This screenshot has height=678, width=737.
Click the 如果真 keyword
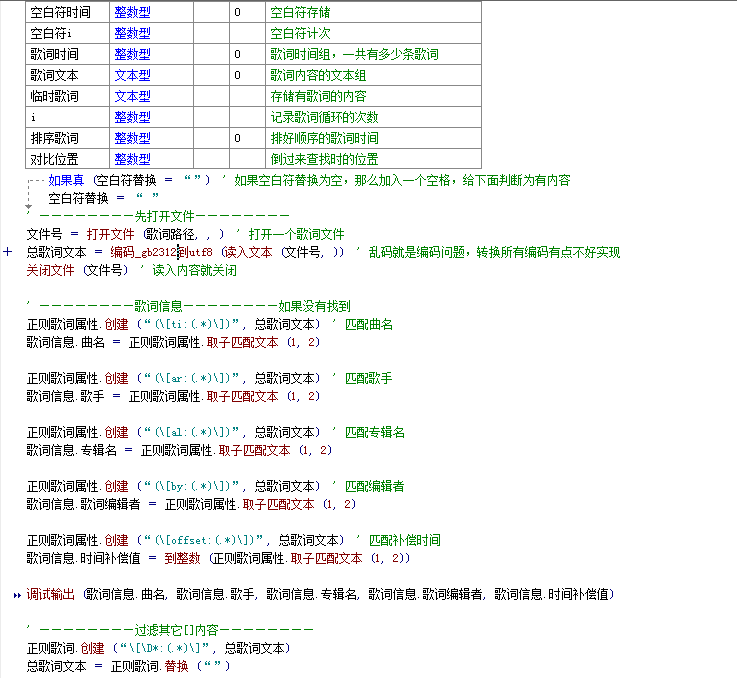pos(66,180)
